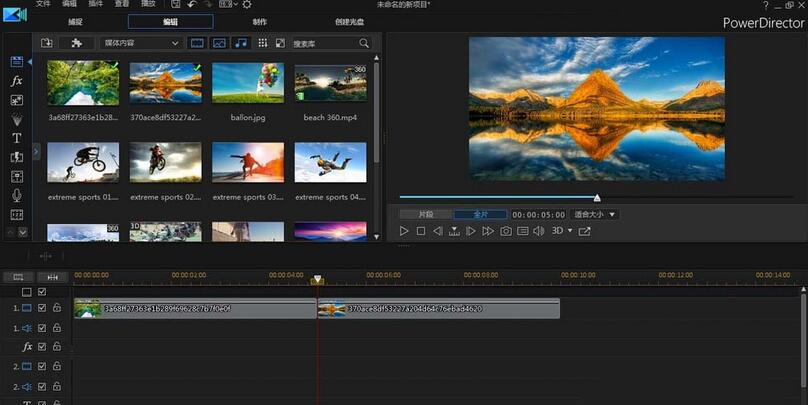The width and height of the screenshot is (808, 405).
Task: Open the media content dropdown
Action: coord(140,43)
